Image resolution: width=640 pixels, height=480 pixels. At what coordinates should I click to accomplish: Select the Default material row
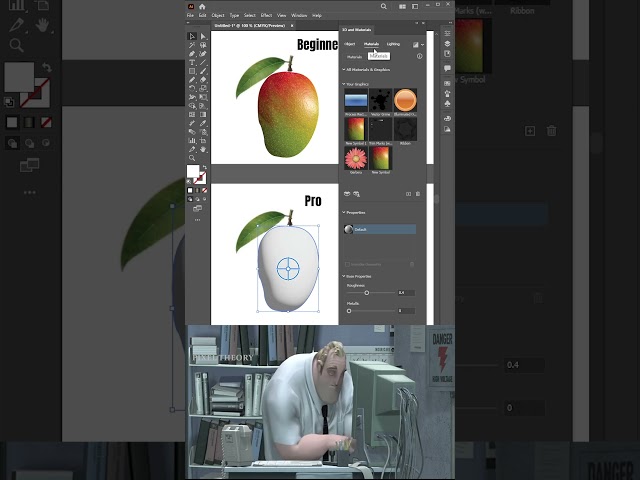(380, 229)
